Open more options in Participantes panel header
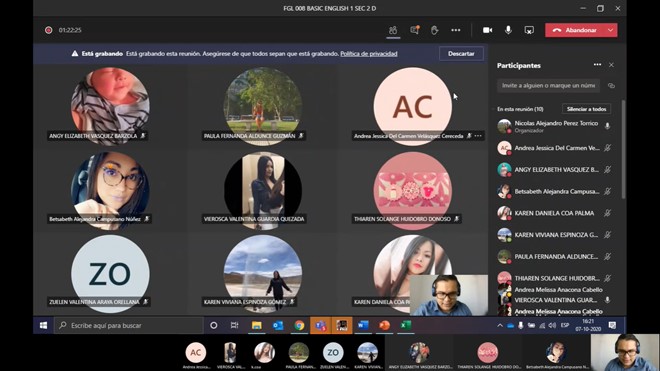The height and width of the screenshot is (371, 660). click(597, 65)
